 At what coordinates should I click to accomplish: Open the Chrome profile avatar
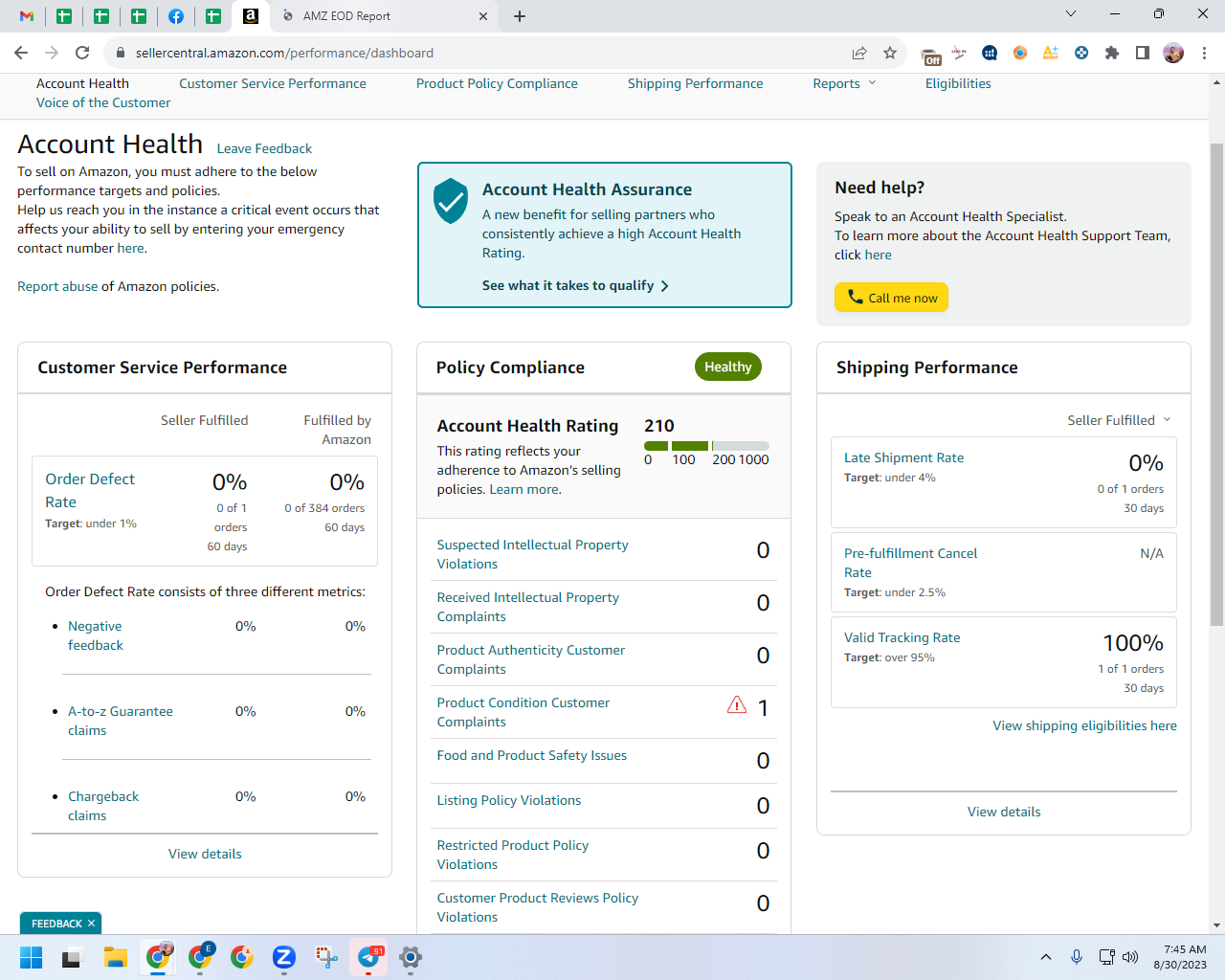pyautogui.click(x=1173, y=53)
